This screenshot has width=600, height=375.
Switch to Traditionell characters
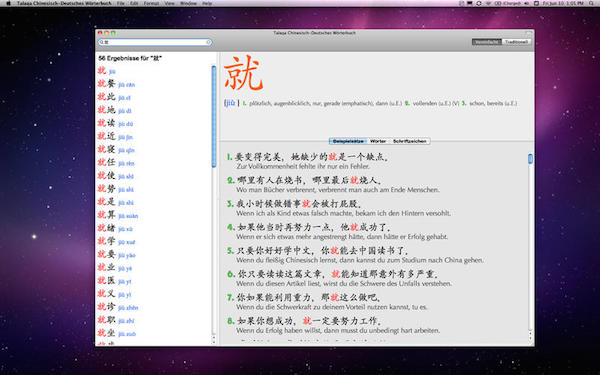[x=516, y=42]
